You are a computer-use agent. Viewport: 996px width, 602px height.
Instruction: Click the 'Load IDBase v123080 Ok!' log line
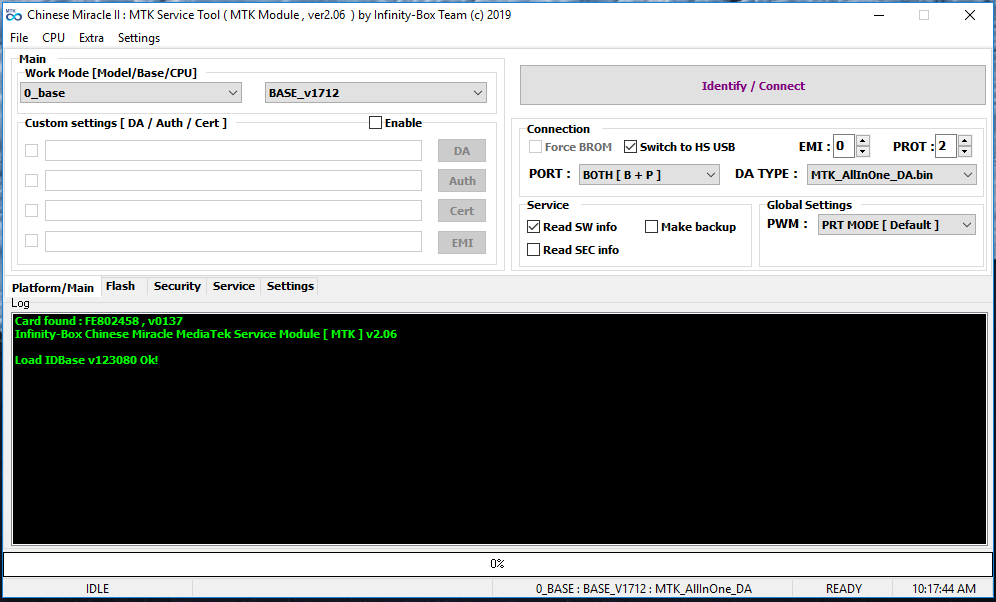[86, 360]
